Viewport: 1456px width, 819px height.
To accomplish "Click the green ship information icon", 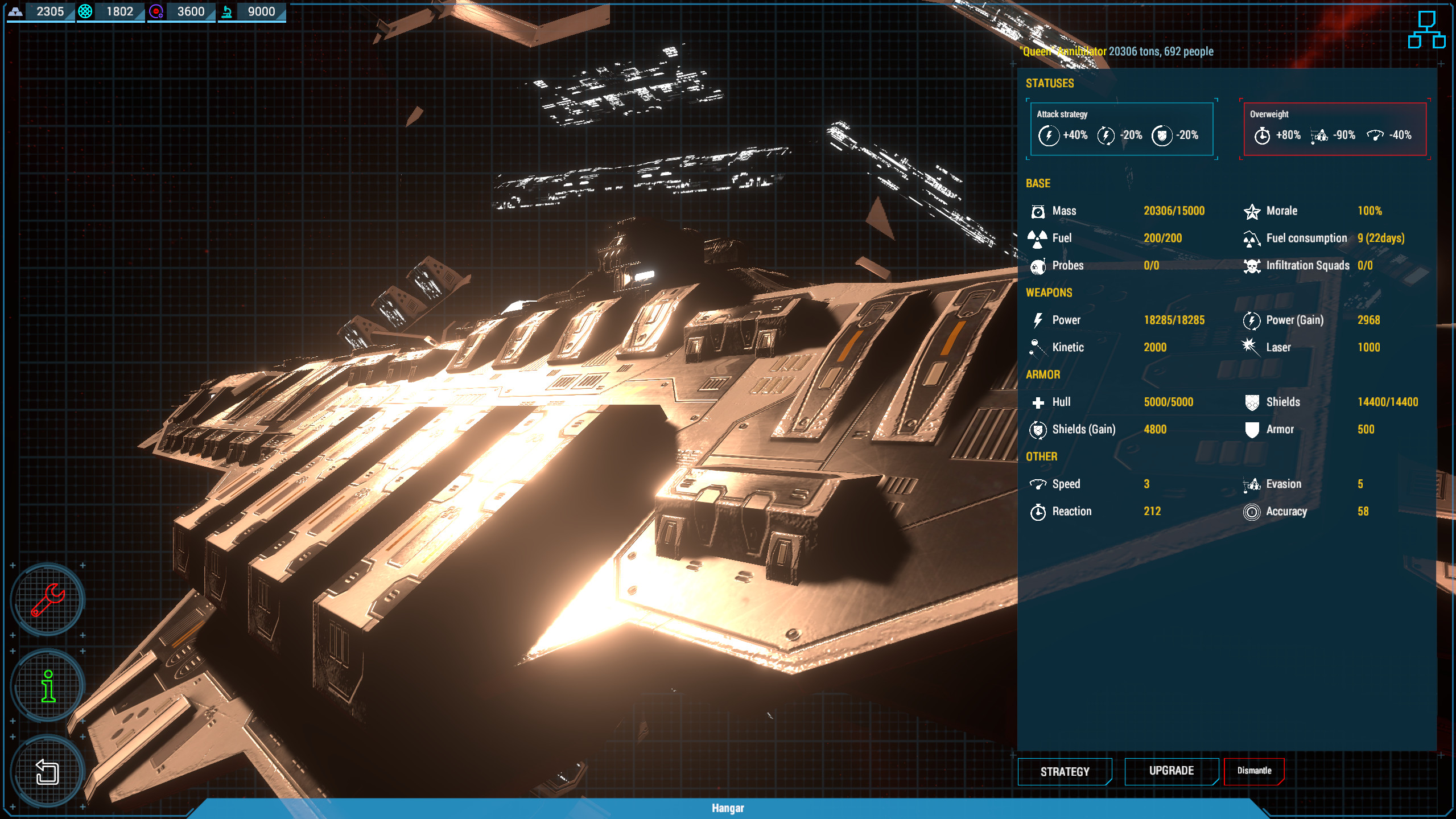I will [48, 685].
